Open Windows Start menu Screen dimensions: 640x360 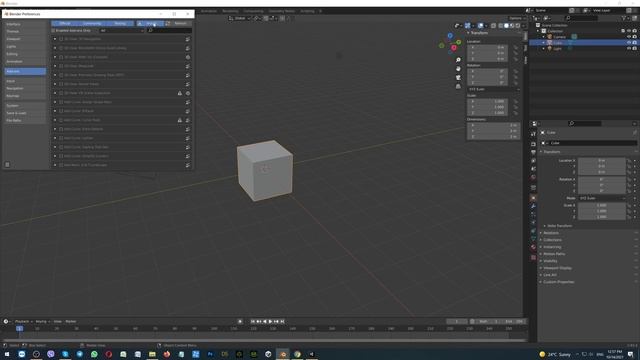pyautogui.click(x=7, y=354)
